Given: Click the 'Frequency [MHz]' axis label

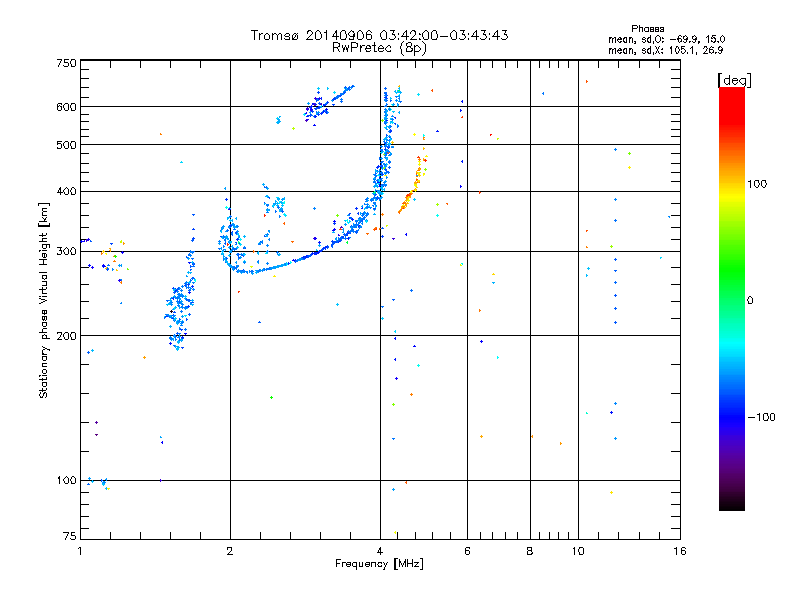Looking at the screenshot, I should 379,564.
